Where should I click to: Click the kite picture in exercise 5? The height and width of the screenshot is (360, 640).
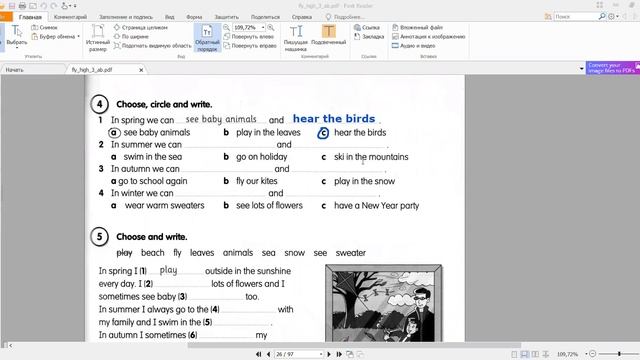pos(384,303)
